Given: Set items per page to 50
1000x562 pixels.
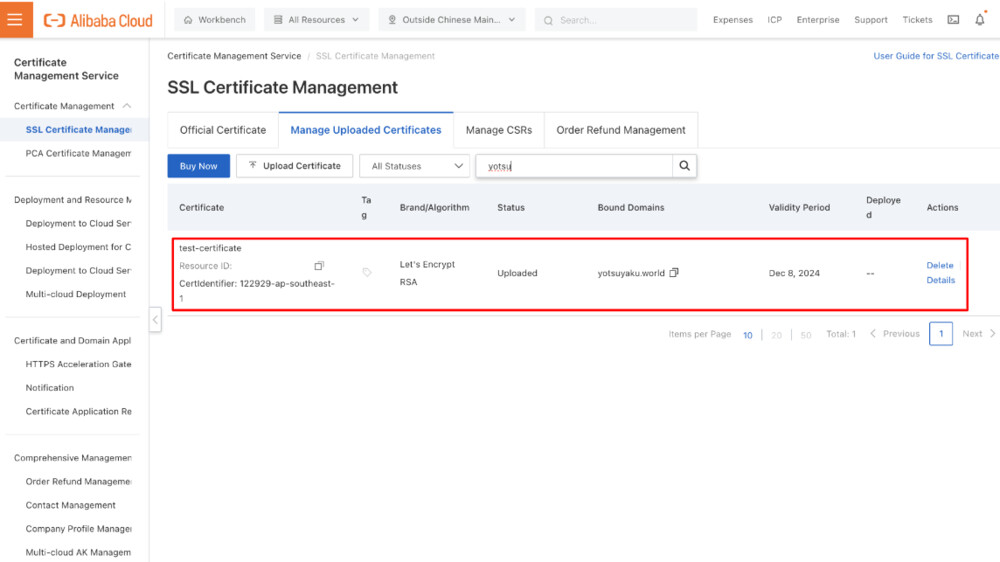Looking at the screenshot, I should 805,335.
